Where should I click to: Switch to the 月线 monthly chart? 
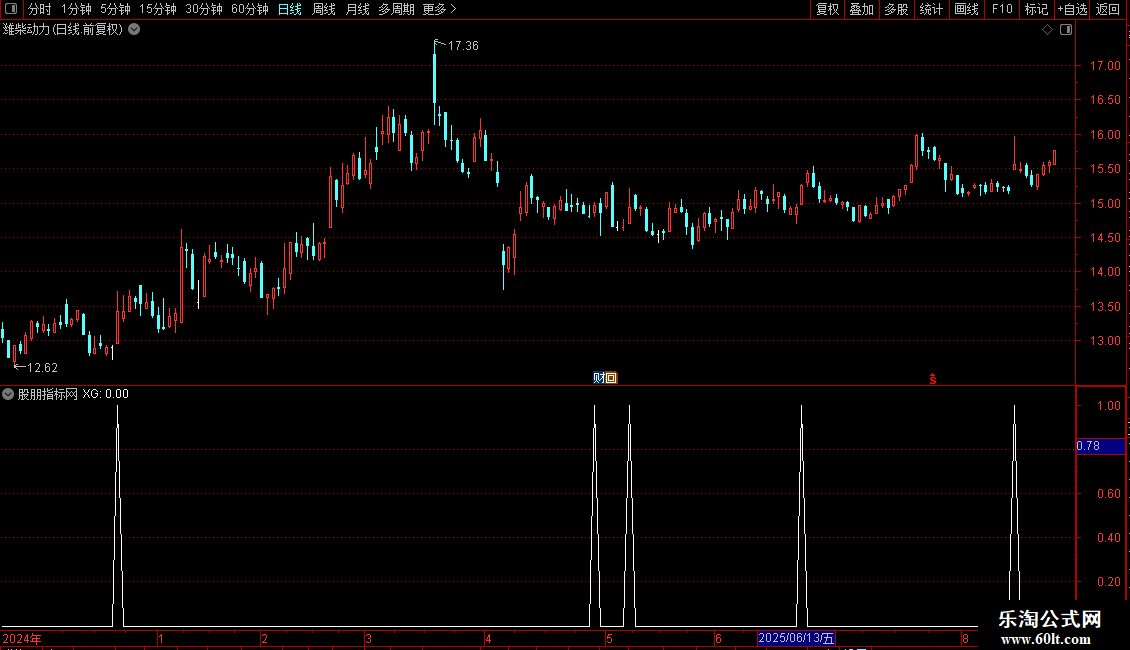(357, 9)
